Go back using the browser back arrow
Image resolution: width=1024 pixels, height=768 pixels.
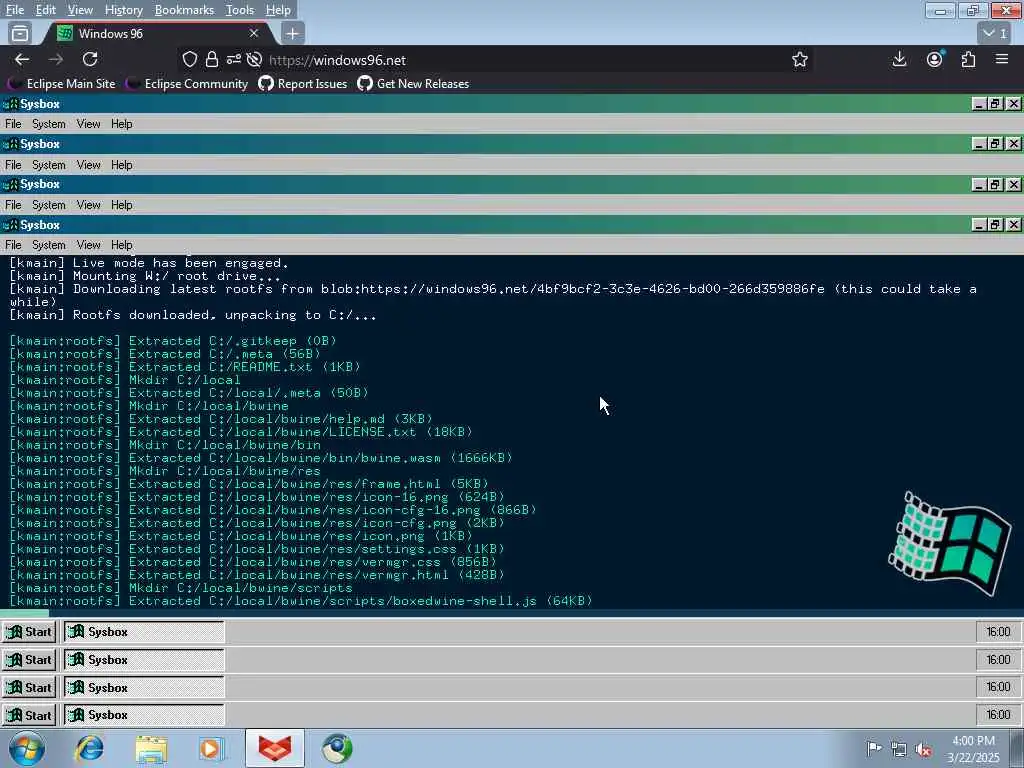click(22, 59)
